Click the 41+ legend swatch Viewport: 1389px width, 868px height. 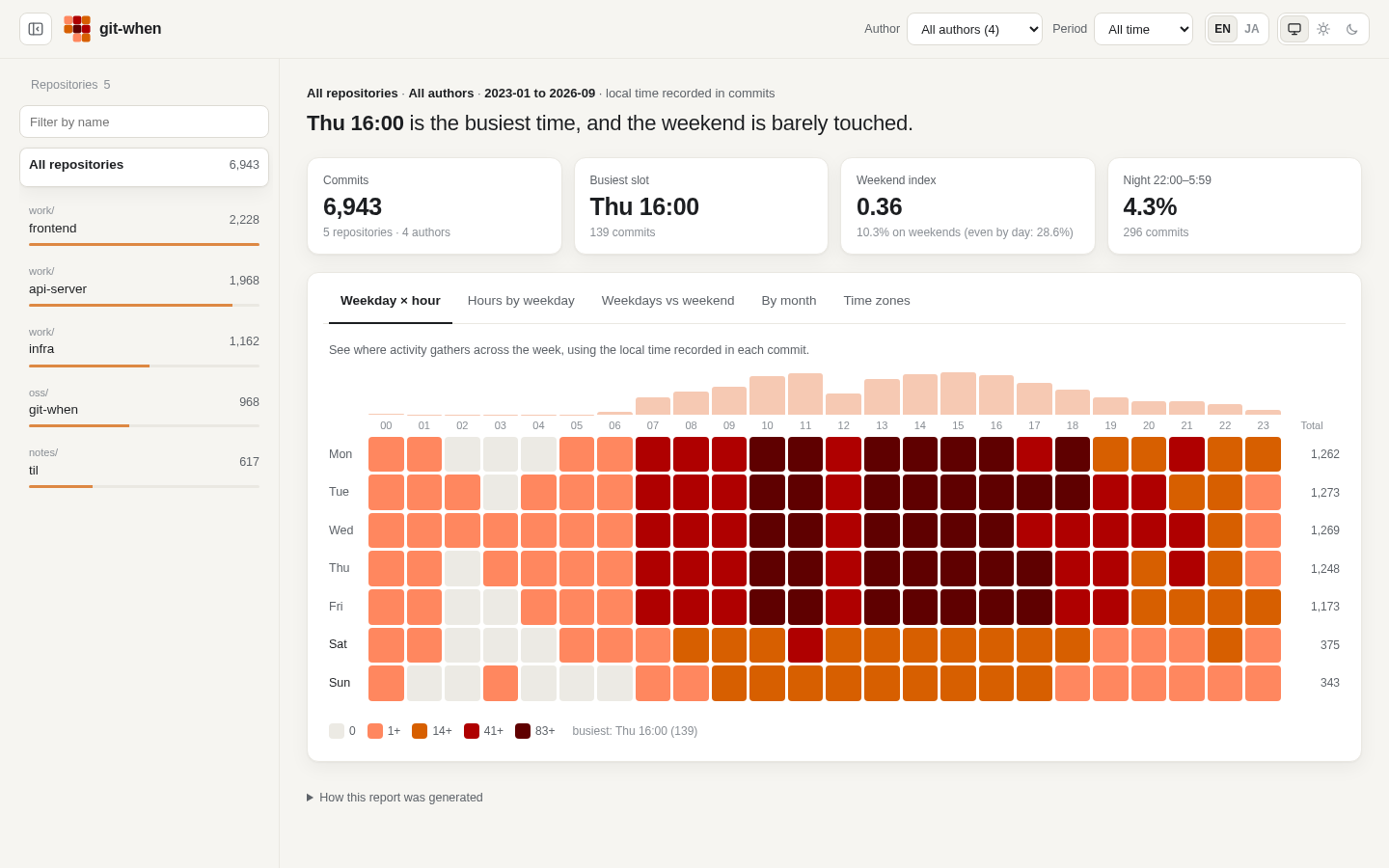pos(472,731)
